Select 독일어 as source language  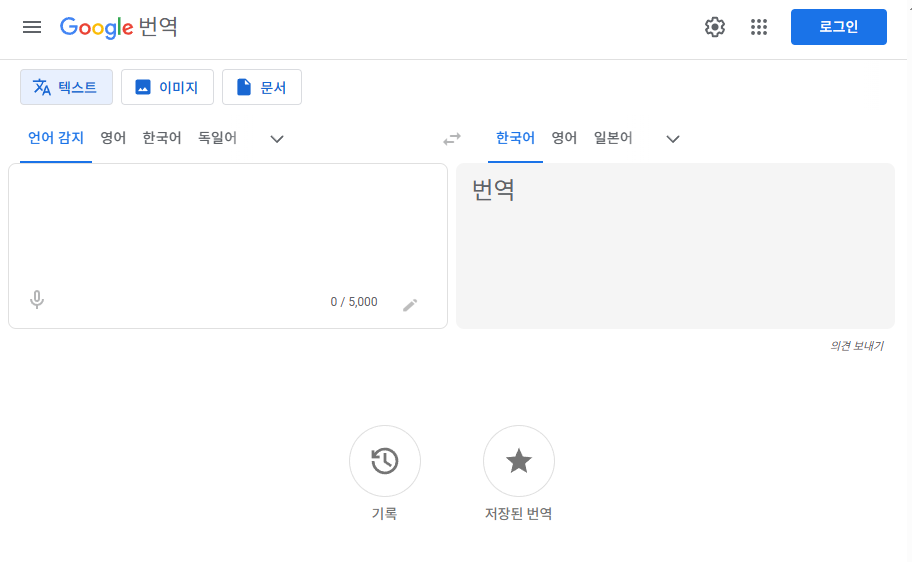pos(218,138)
